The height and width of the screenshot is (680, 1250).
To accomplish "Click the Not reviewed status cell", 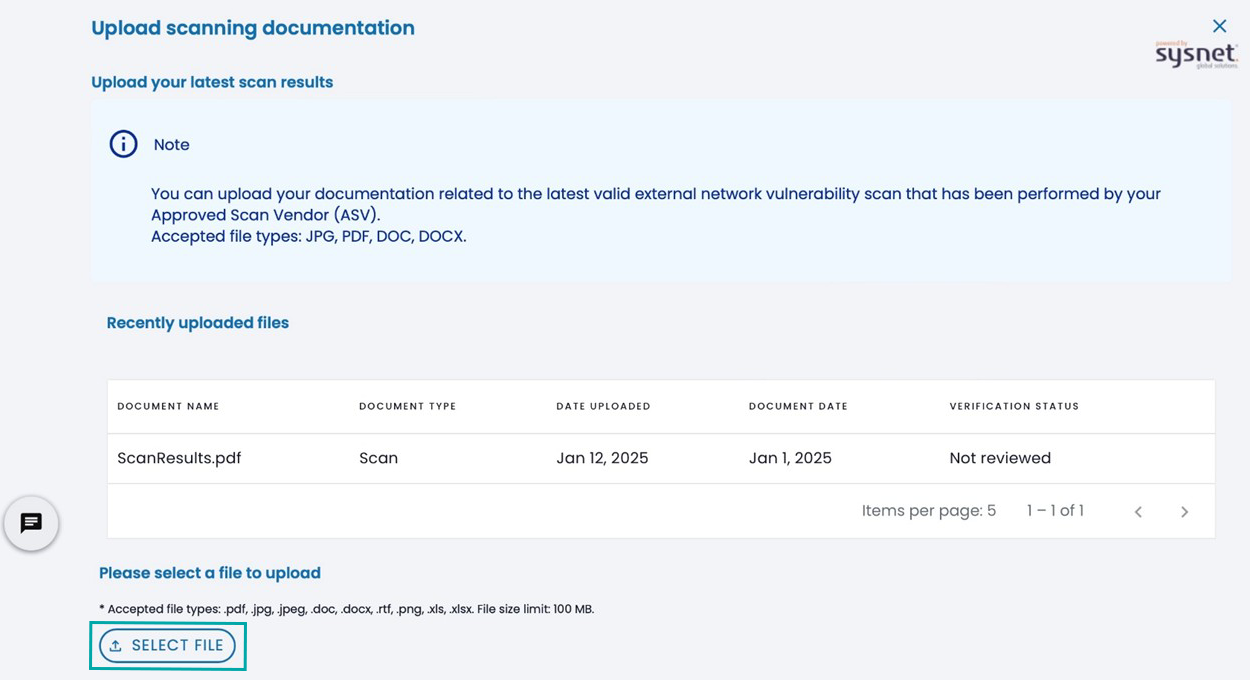I will tap(1000, 458).
